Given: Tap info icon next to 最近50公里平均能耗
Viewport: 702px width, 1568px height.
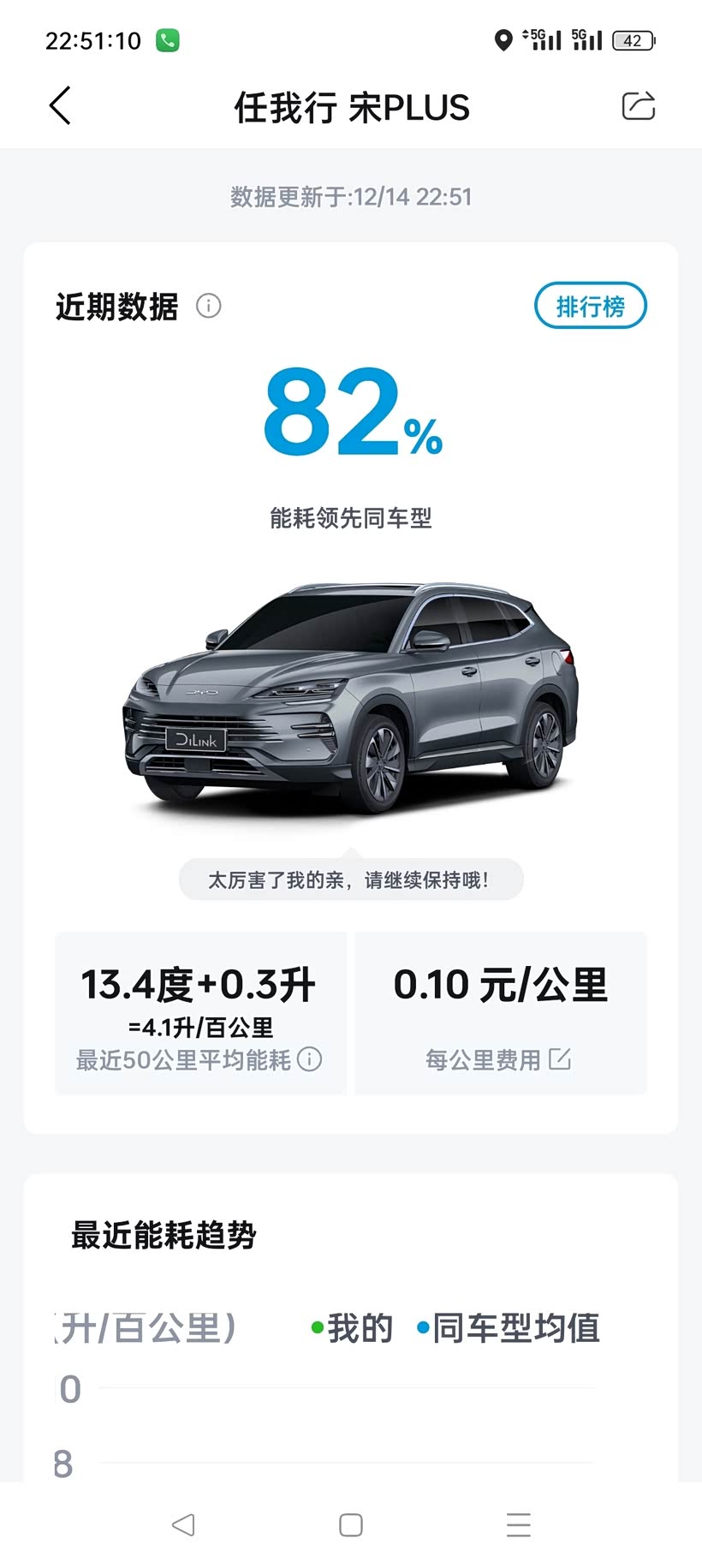Looking at the screenshot, I should 309,1059.
